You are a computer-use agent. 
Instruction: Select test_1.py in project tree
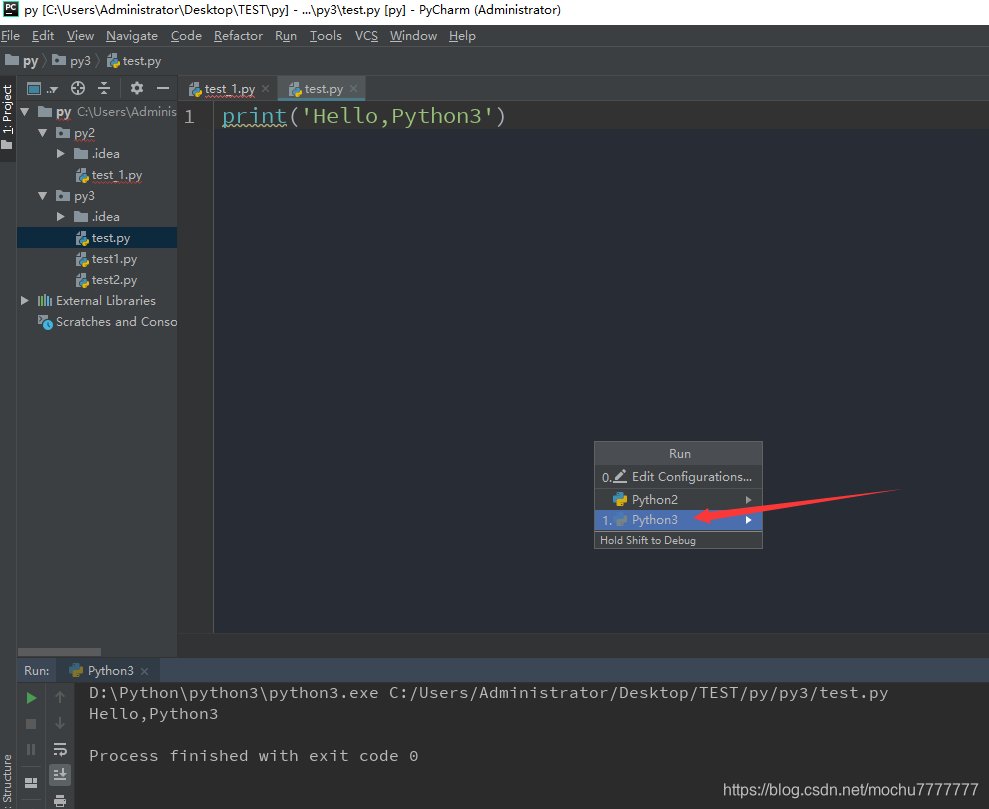[117, 175]
